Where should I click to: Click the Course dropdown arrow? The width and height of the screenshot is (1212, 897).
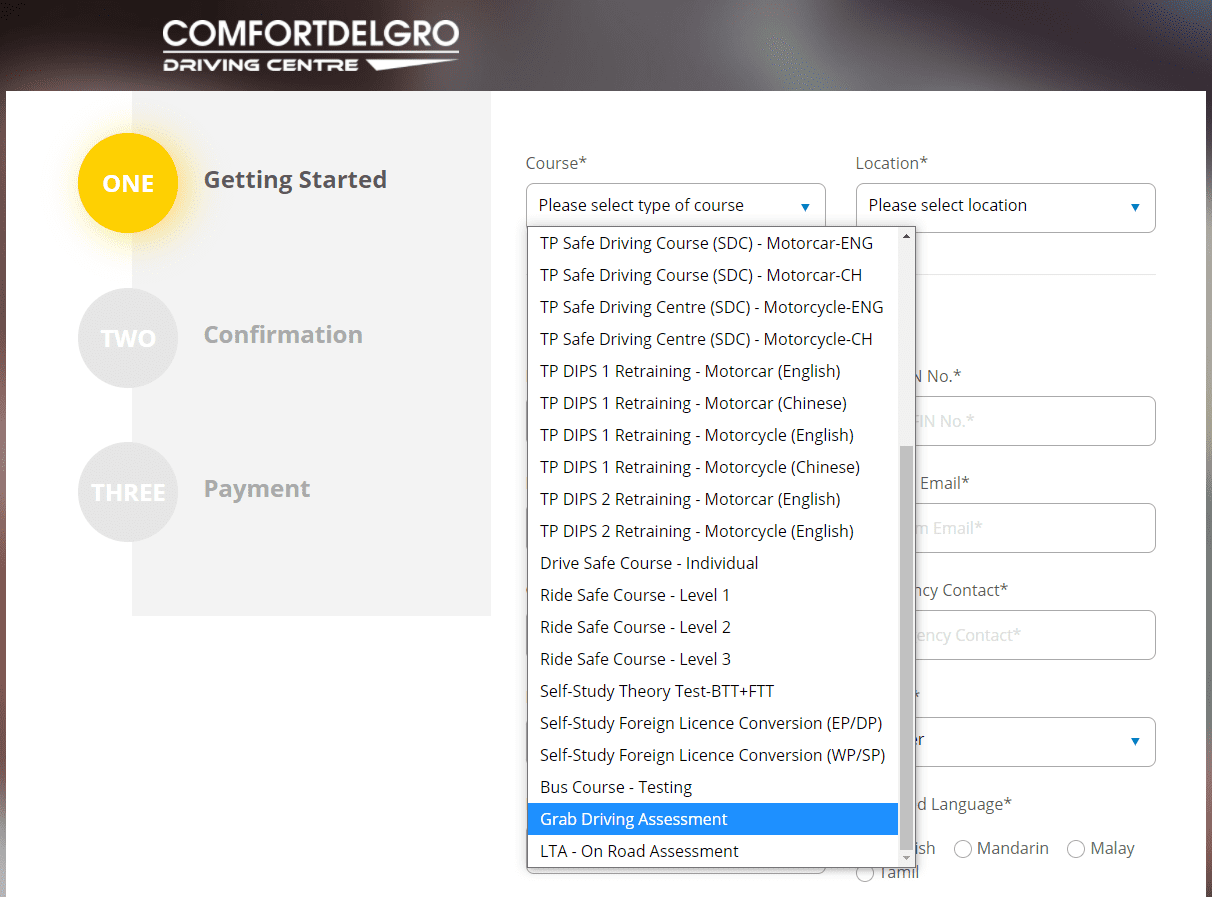tap(805, 207)
